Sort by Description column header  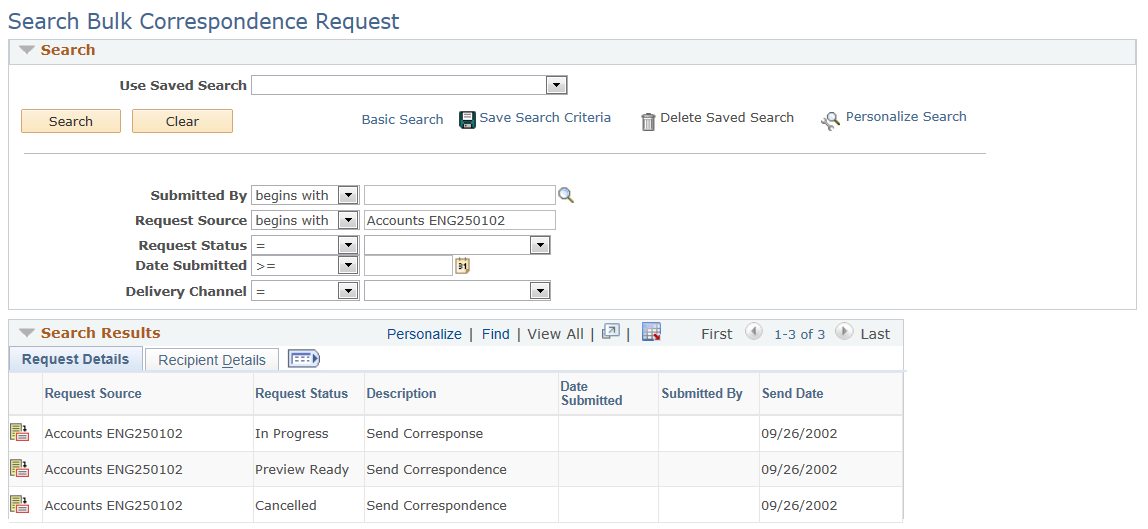[x=401, y=393]
